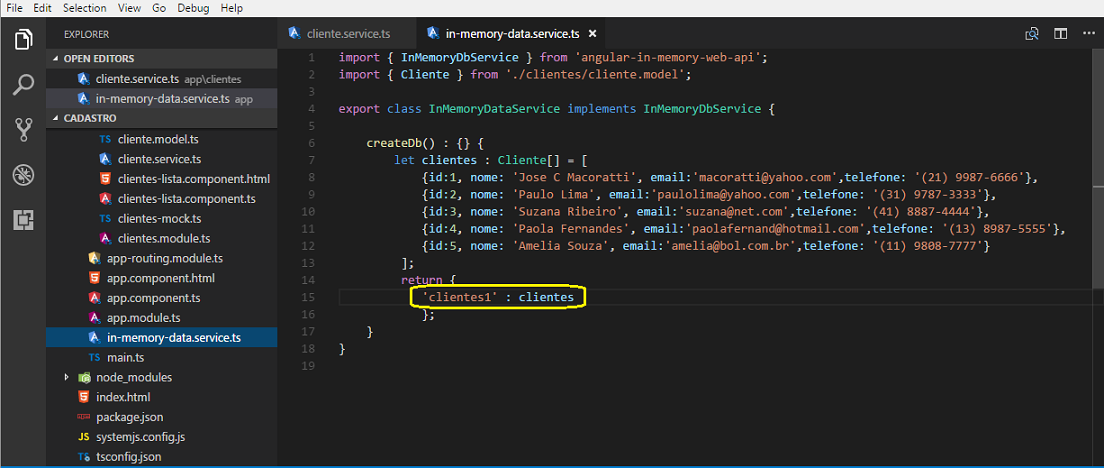
Task: Switch to the cliente.service.ts tab
Action: [x=347, y=34]
